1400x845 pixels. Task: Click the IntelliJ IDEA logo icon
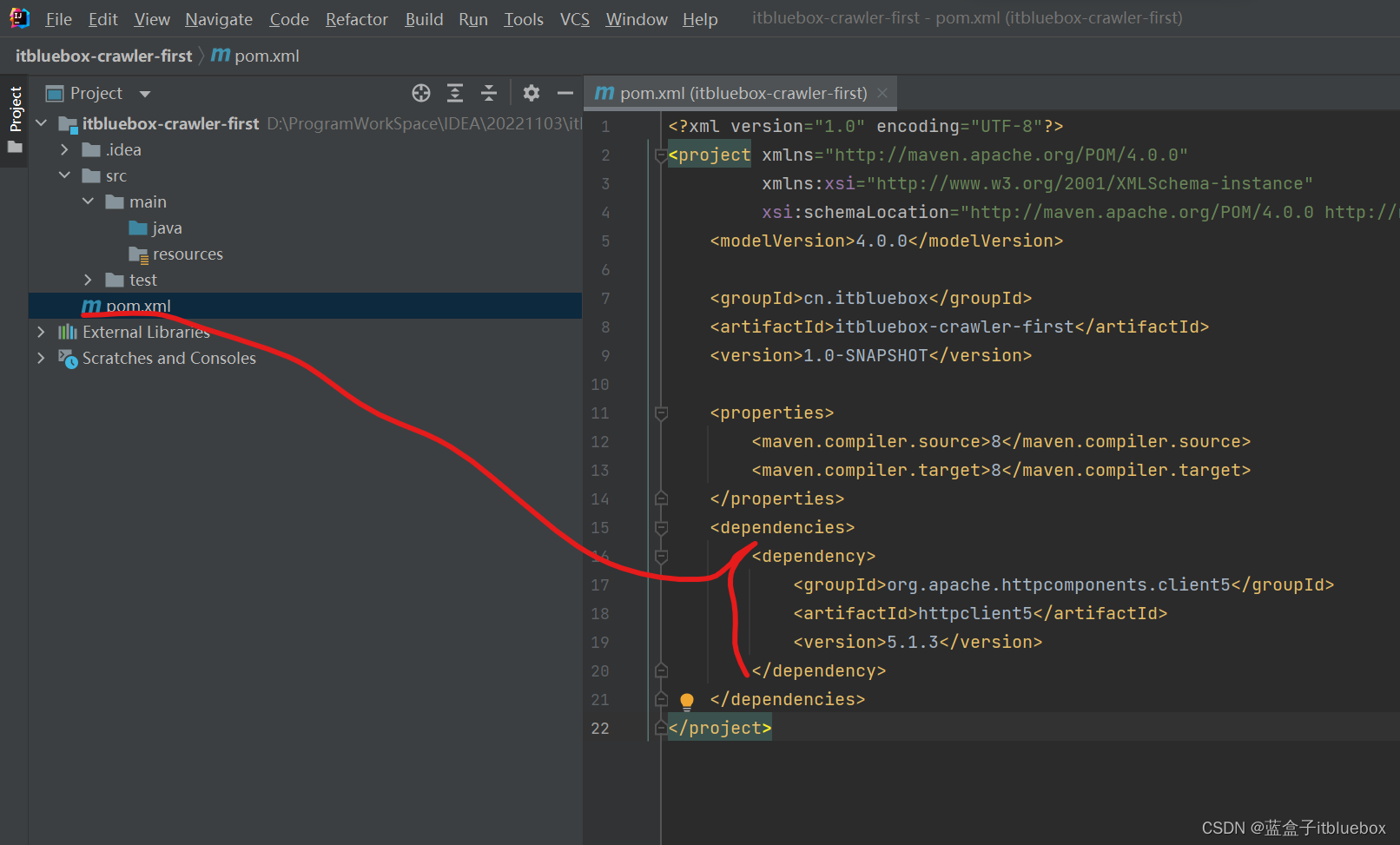19,17
